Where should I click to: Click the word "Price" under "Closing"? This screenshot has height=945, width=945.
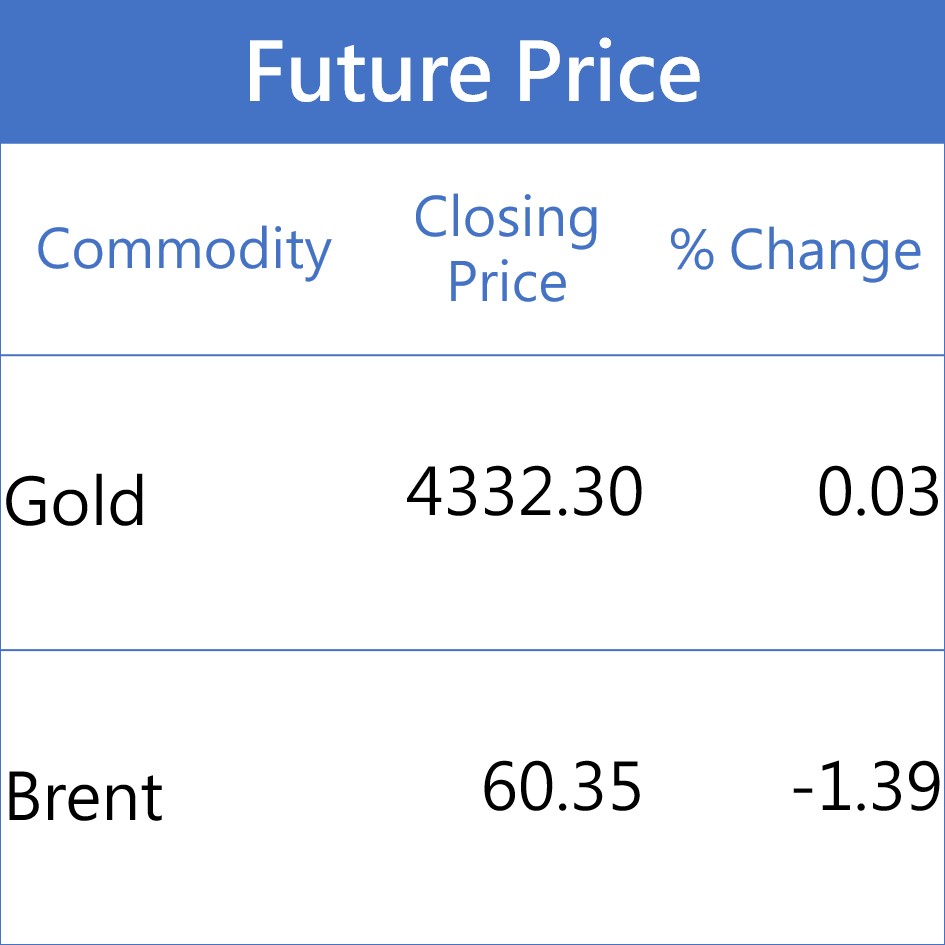click(x=507, y=281)
